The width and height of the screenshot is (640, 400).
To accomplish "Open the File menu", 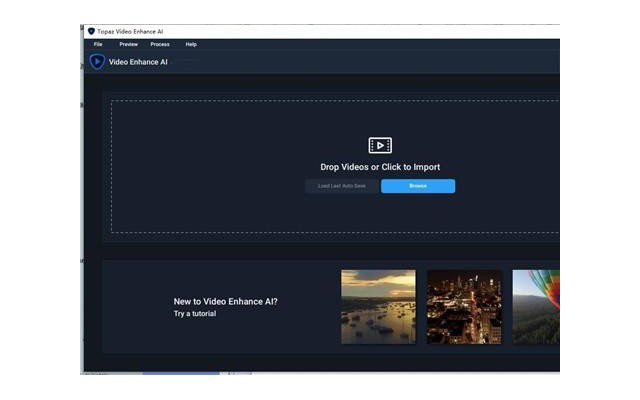I will pyautogui.click(x=98, y=44).
